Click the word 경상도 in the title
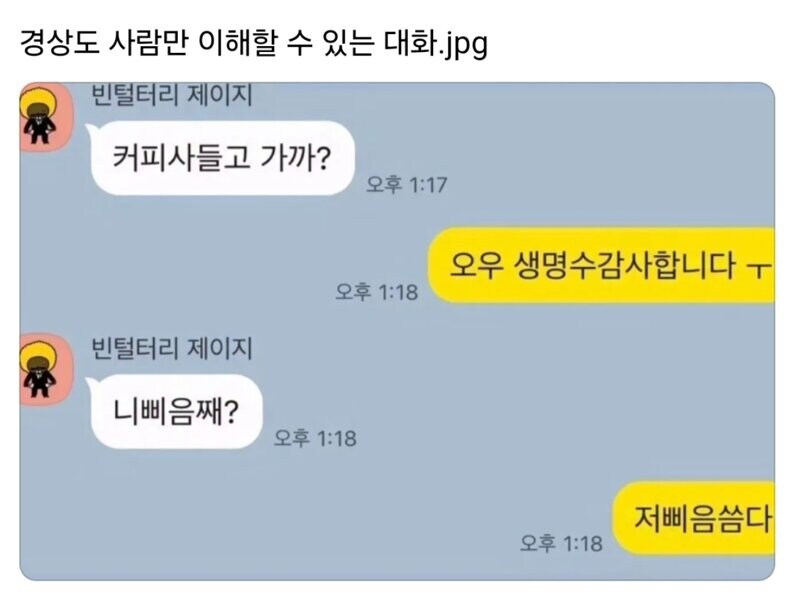 (59, 43)
